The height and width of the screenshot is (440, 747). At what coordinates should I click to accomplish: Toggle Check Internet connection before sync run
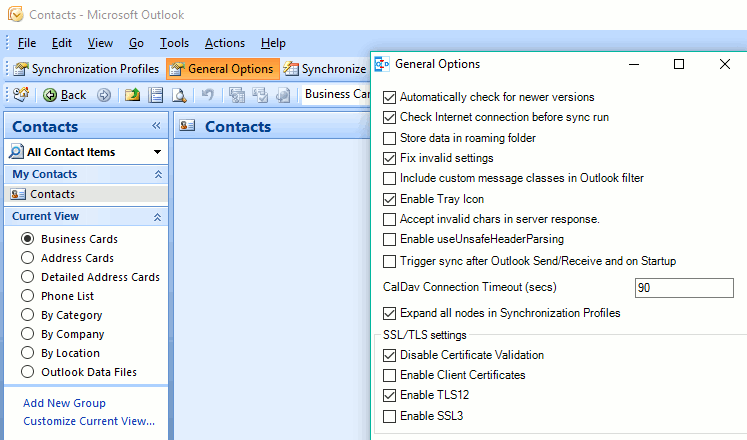(389, 117)
